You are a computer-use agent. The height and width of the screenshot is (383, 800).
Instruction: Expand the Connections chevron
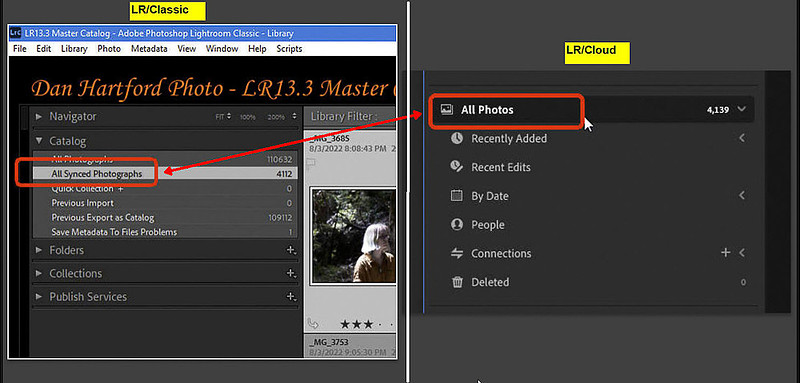(x=742, y=252)
